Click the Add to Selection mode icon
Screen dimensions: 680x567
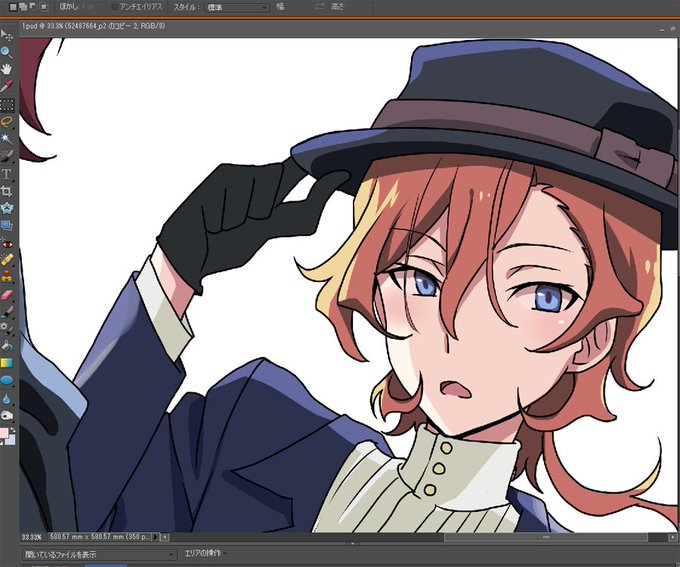pos(23,7)
